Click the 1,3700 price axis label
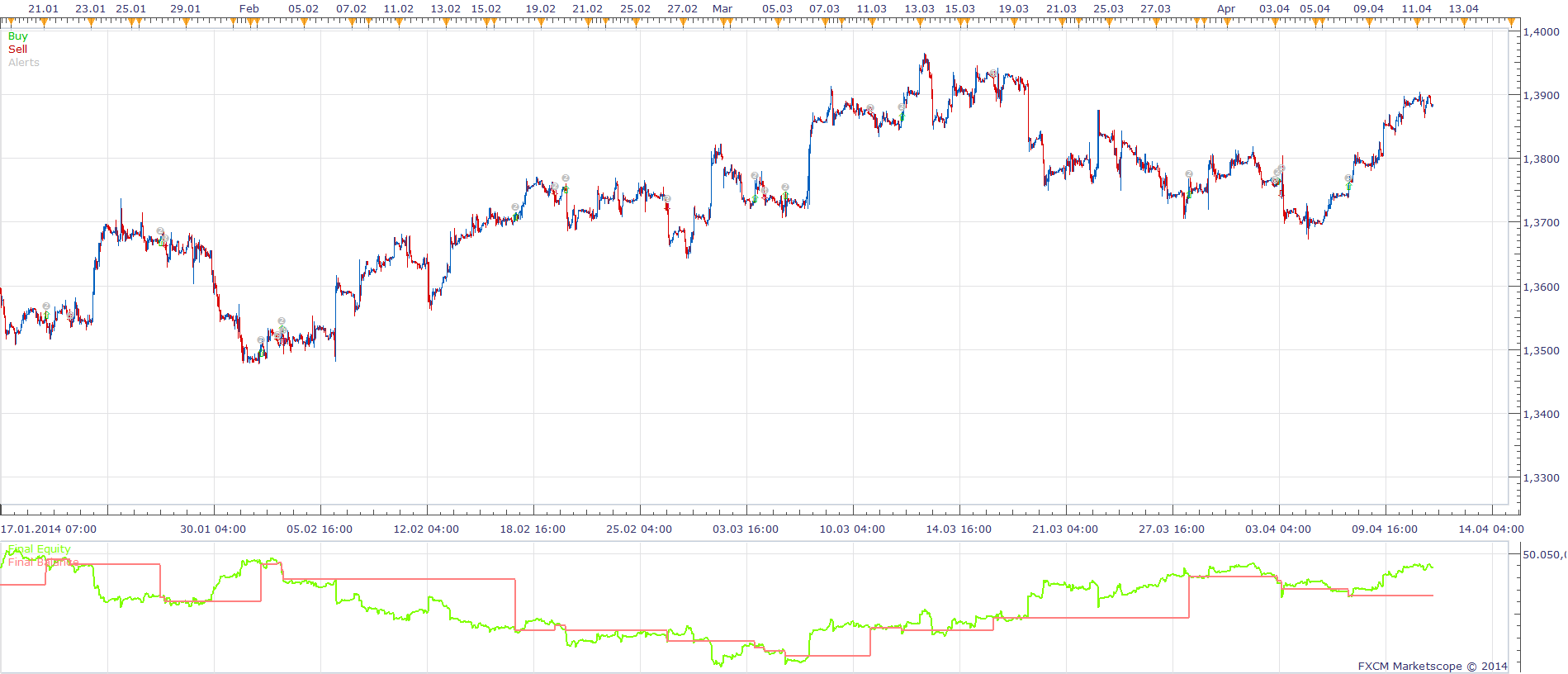This screenshot has height=674, width=1568. 1542,223
